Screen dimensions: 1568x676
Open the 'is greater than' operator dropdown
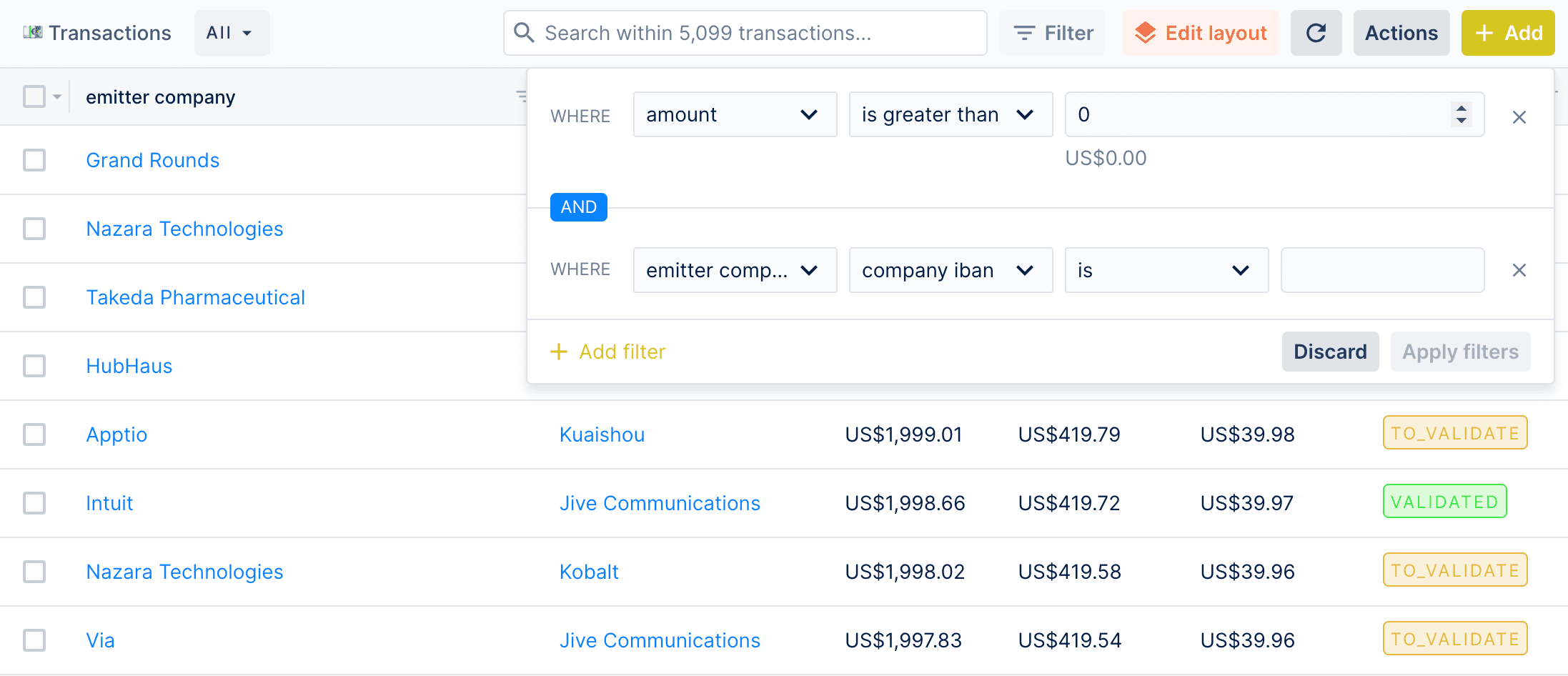[x=951, y=114]
